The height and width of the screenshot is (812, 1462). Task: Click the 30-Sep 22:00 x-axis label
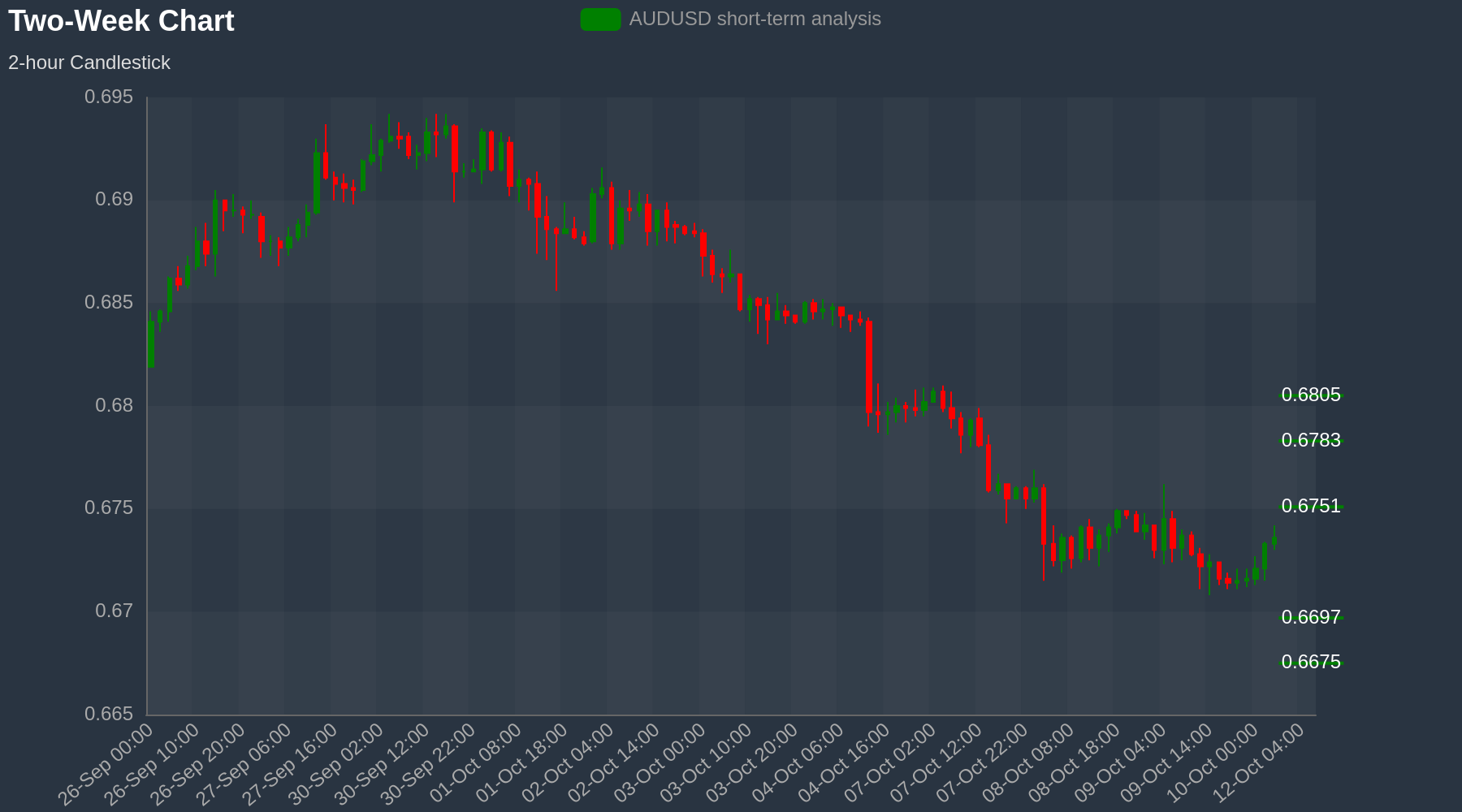click(x=427, y=765)
